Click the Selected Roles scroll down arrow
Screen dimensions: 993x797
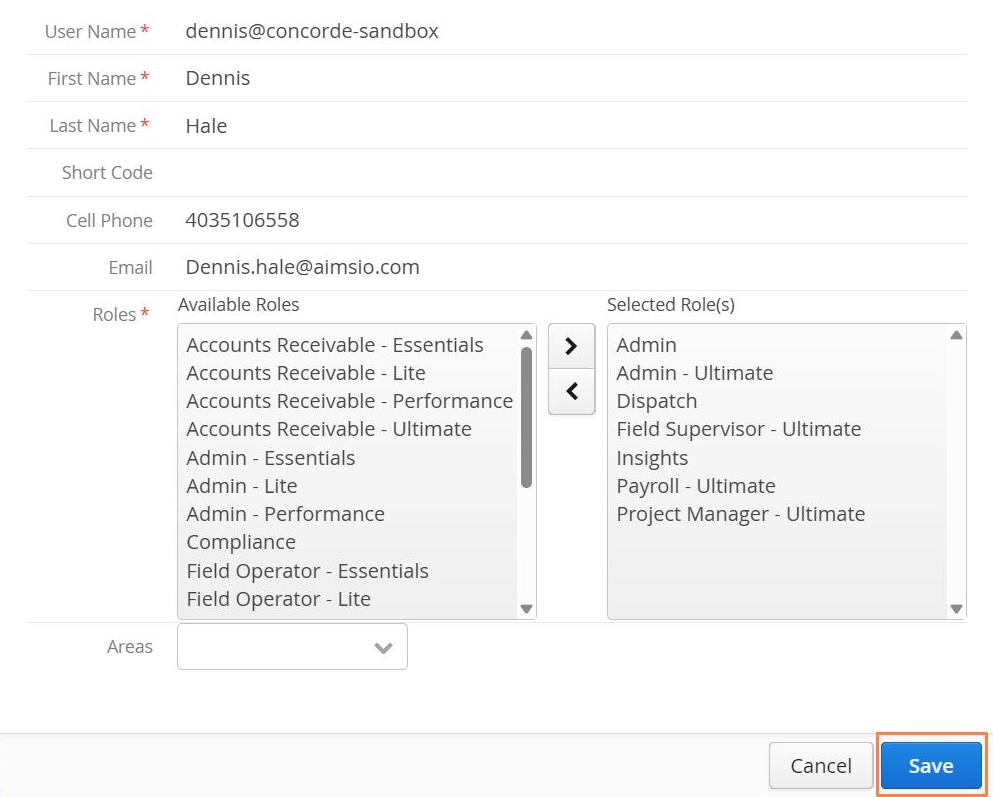[956, 608]
